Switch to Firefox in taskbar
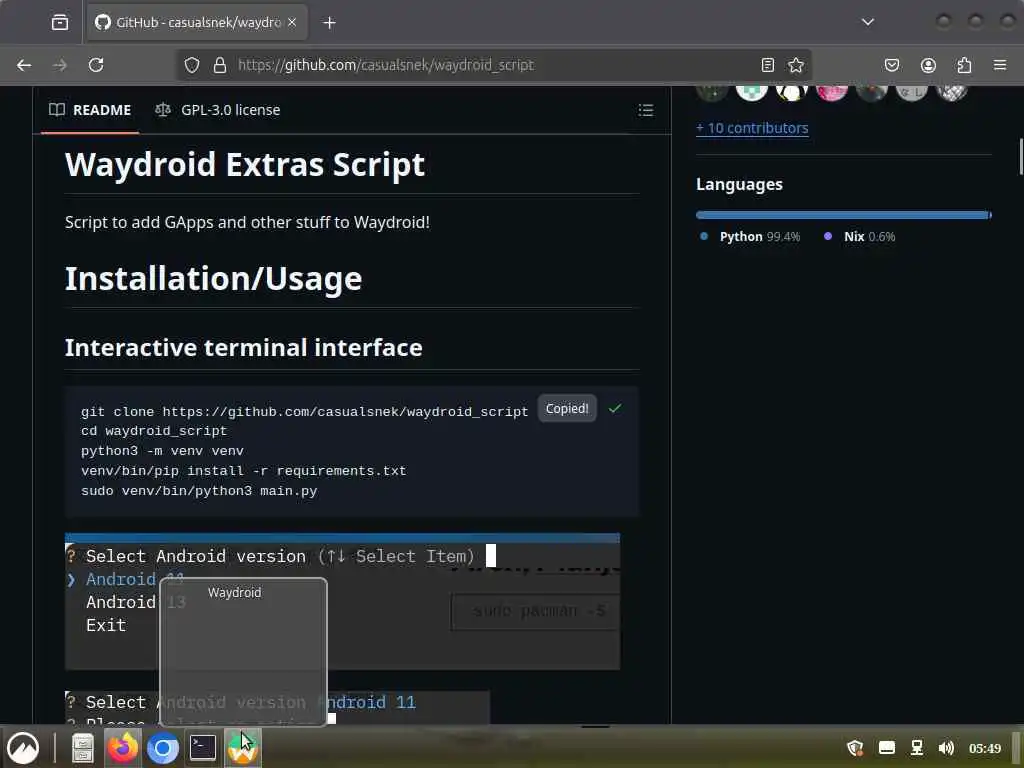This screenshot has width=1024, height=768. (x=122, y=748)
